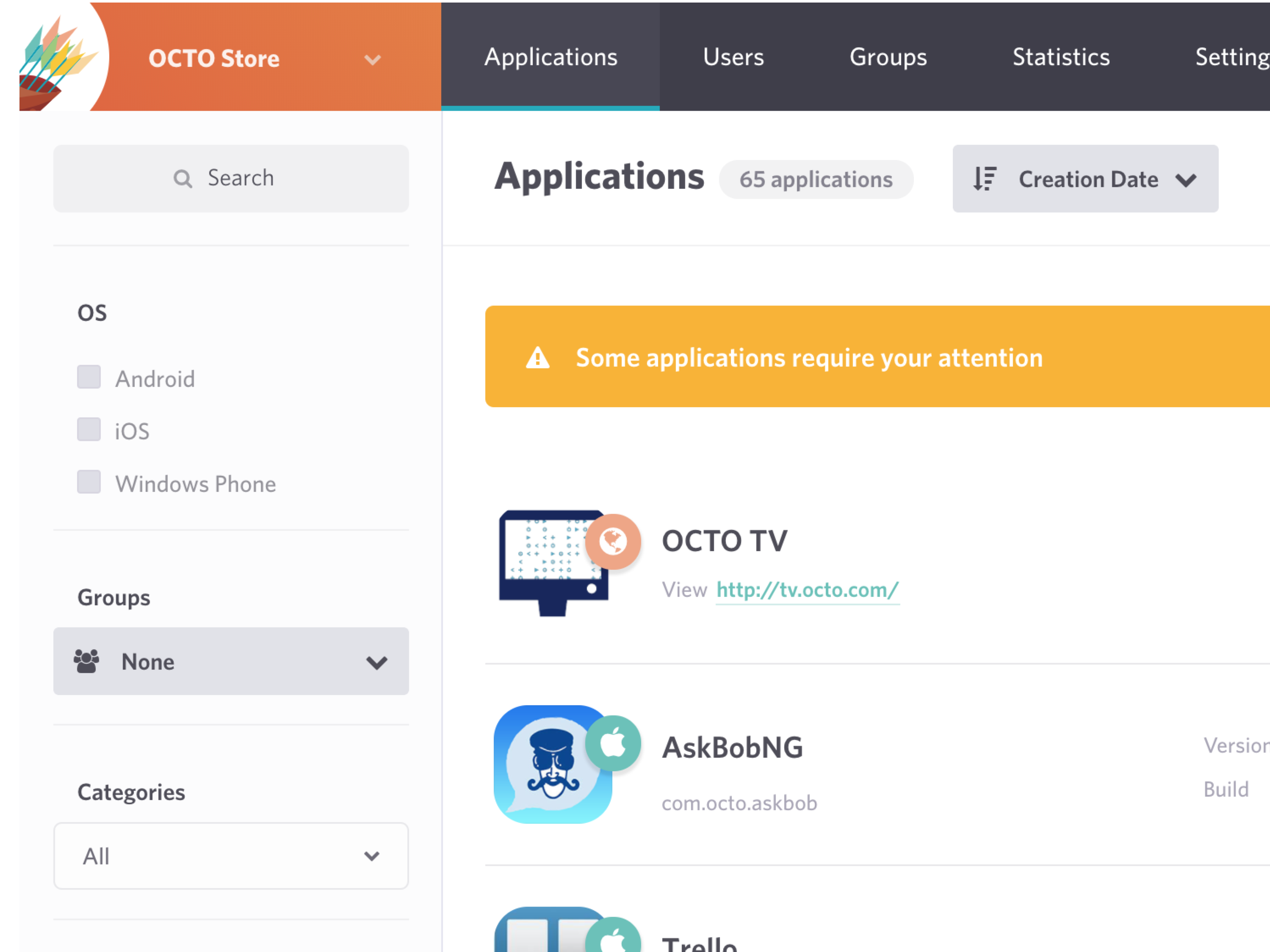Open the attention required banner
Image resolution: width=1270 pixels, height=952 pixels.
[x=877, y=357]
